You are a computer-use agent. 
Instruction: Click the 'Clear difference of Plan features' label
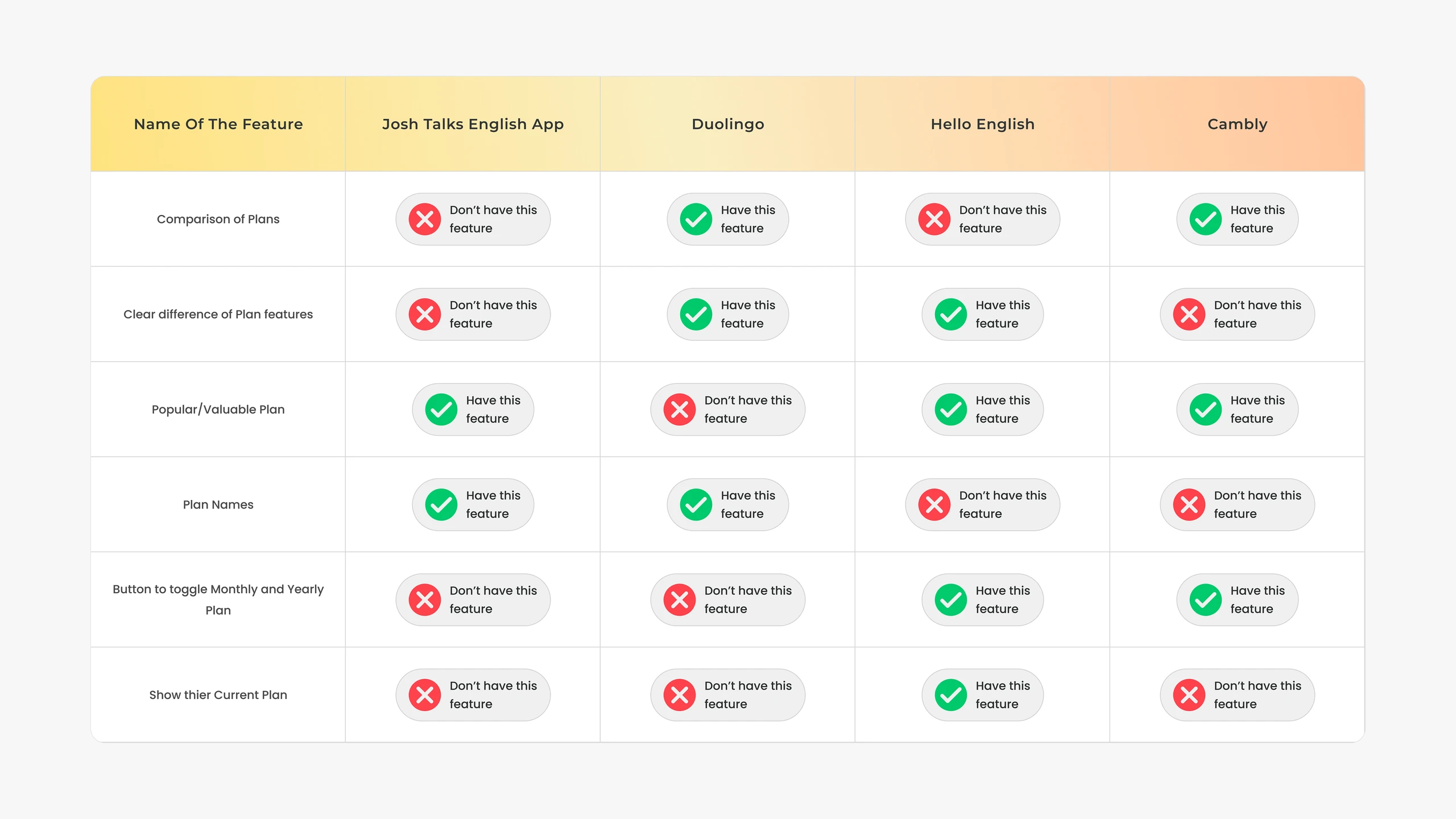click(x=218, y=314)
